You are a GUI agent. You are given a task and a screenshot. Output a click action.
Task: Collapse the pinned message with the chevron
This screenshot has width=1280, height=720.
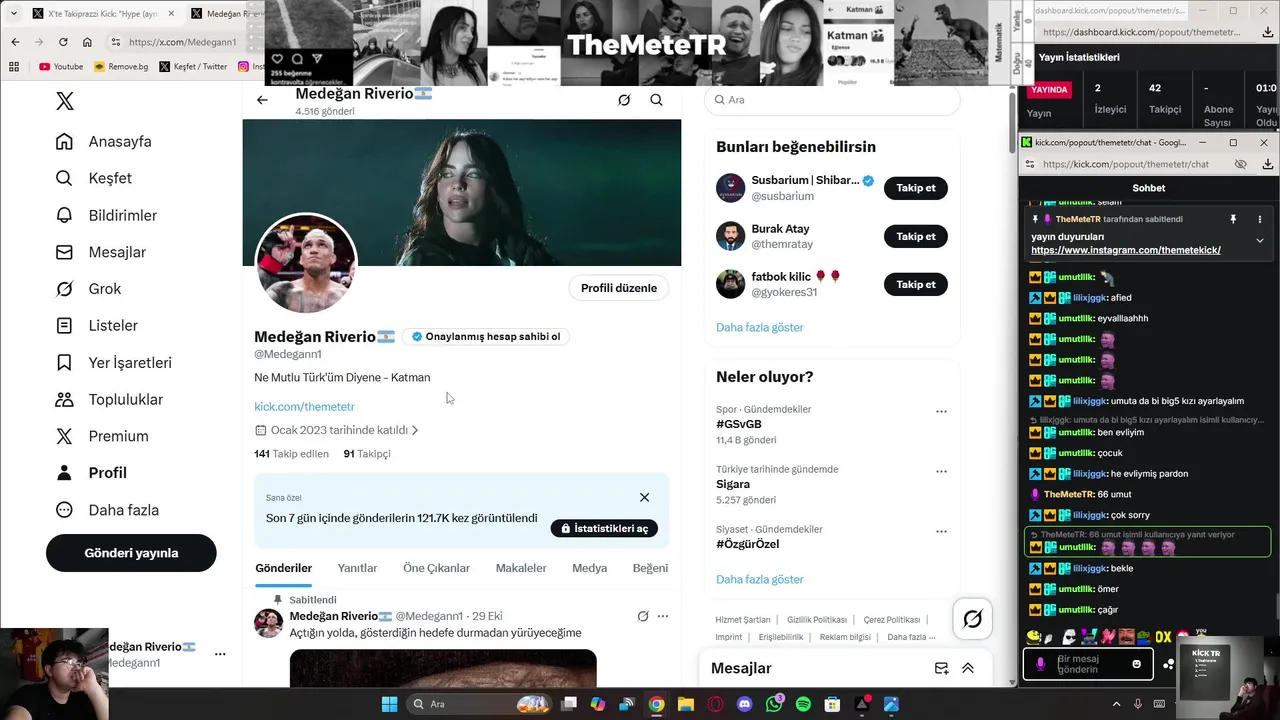(1260, 241)
